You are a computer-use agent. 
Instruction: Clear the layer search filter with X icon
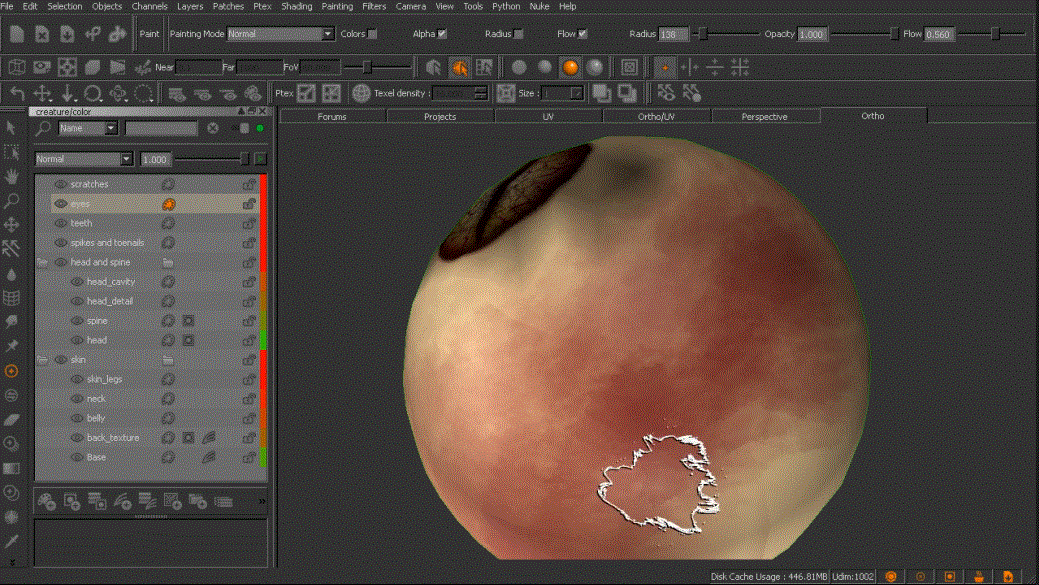point(213,128)
